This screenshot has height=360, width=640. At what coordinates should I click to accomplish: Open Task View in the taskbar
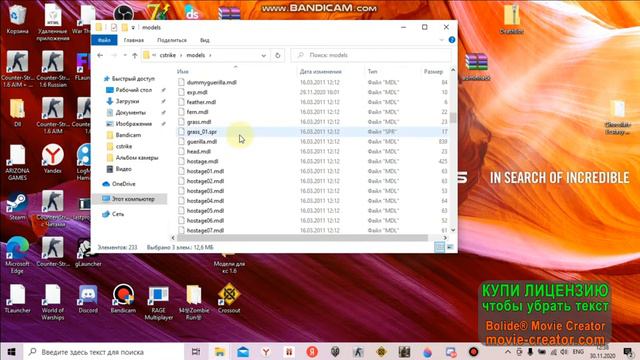click(x=196, y=352)
